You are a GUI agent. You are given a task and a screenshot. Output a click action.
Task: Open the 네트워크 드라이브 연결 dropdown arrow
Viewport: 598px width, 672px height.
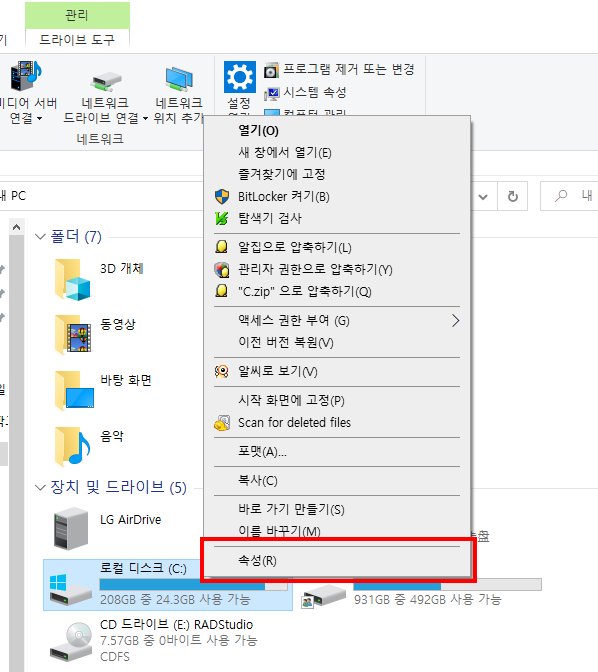(x=145, y=118)
